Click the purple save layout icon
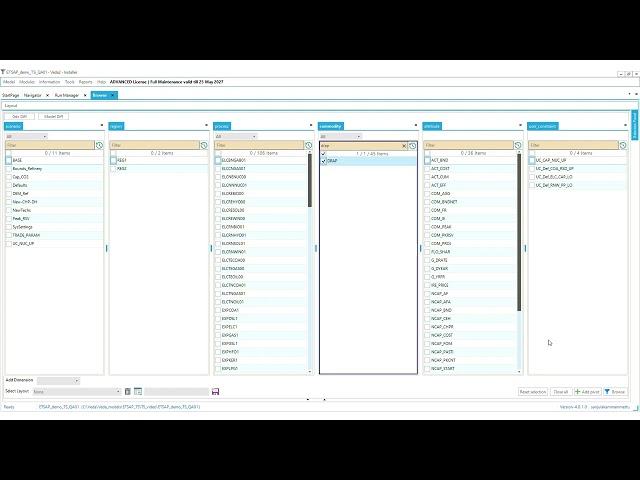Image resolution: width=640 pixels, height=480 pixels. pyautogui.click(x=216, y=391)
